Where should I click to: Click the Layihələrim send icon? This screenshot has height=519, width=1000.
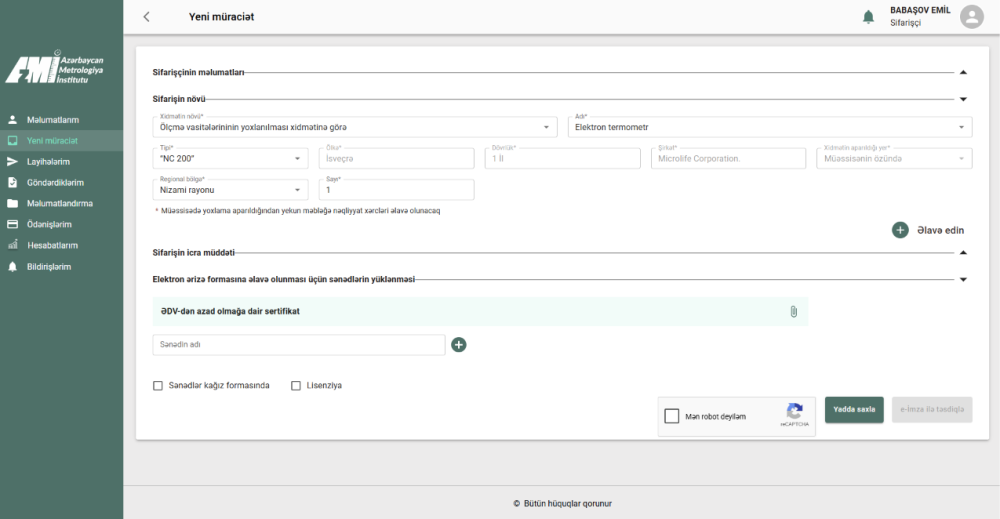click(x=12, y=162)
